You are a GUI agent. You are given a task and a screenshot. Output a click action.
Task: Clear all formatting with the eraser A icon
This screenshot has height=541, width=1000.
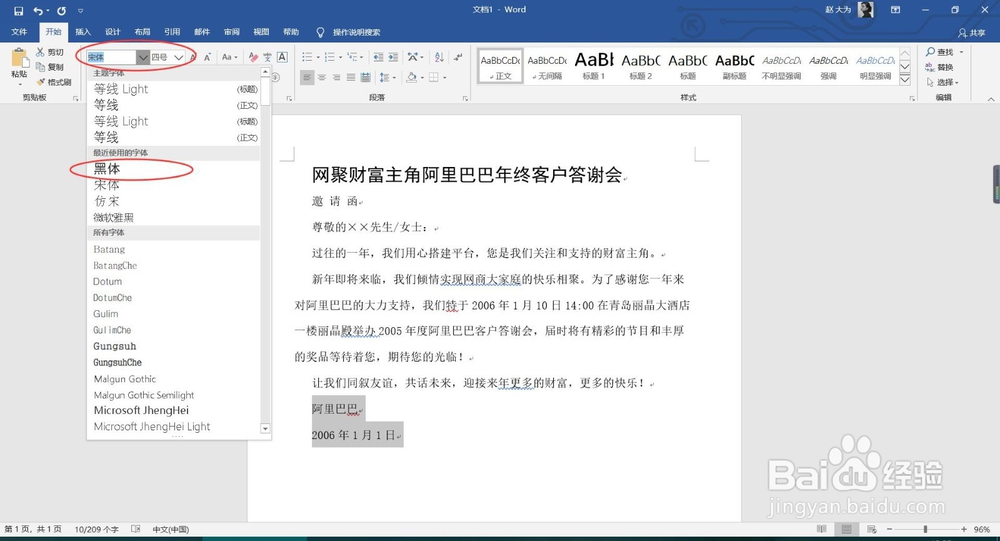coord(253,57)
